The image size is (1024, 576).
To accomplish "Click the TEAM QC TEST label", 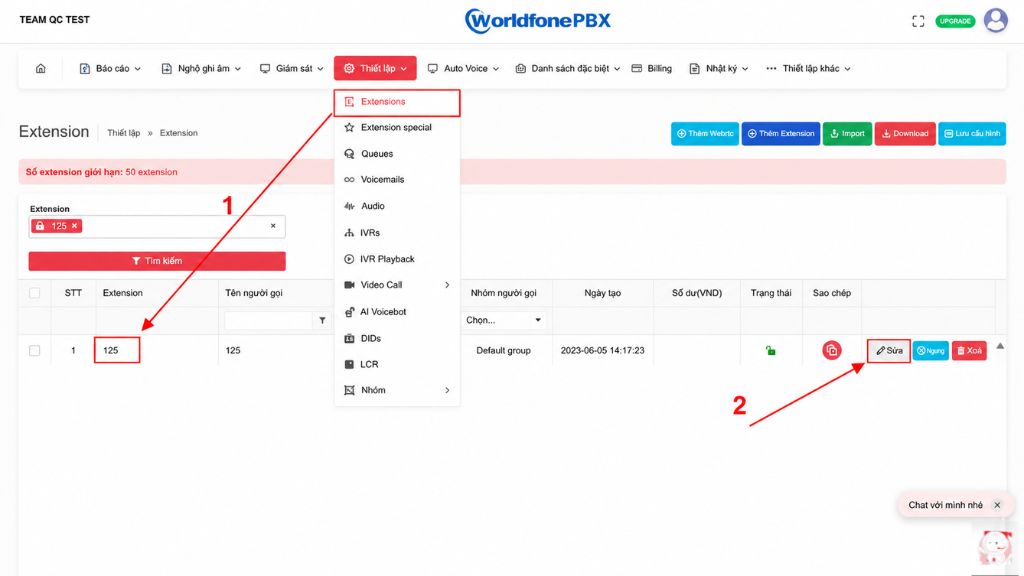I will (x=54, y=20).
